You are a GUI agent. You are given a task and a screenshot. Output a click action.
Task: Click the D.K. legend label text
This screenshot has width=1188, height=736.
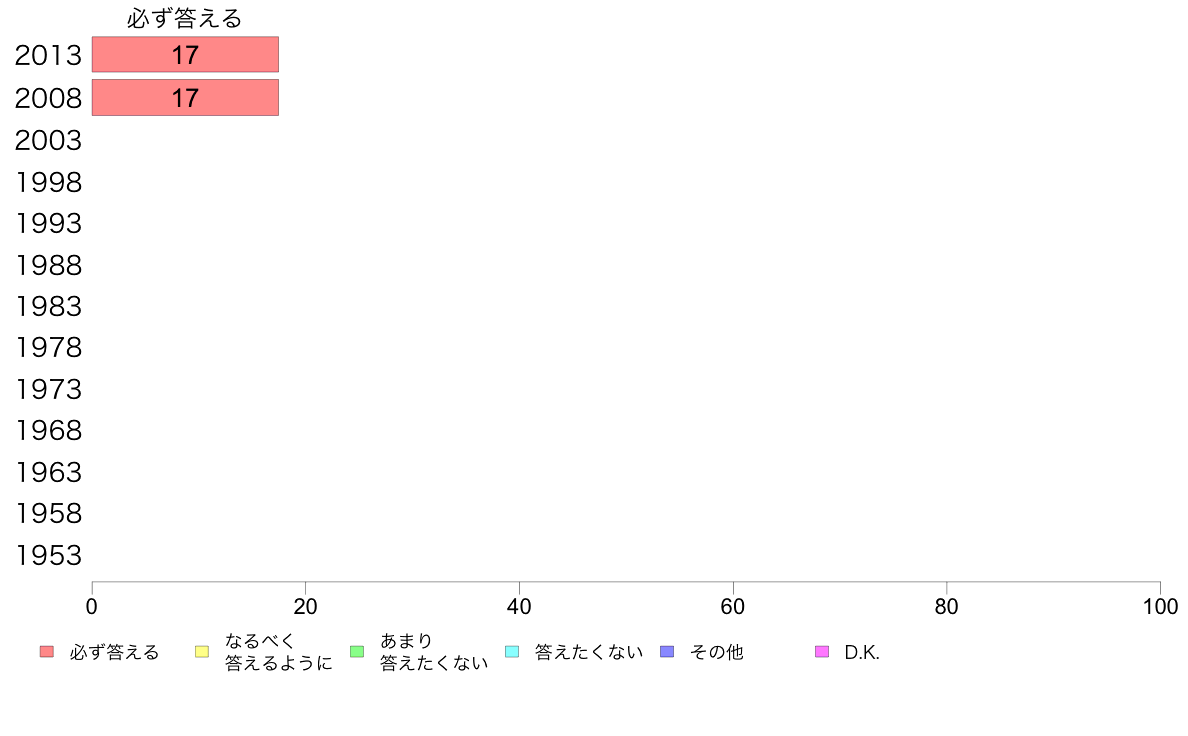[x=862, y=653]
